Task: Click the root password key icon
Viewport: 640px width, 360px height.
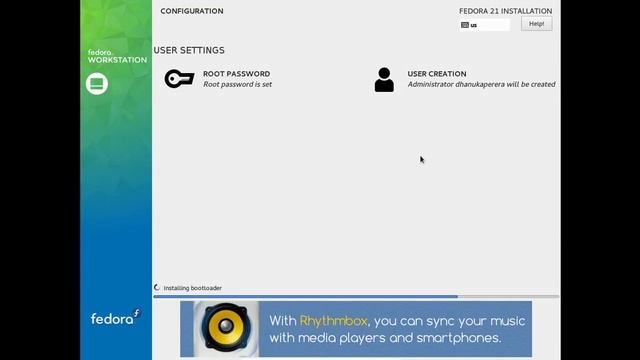Action: tap(179, 79)
